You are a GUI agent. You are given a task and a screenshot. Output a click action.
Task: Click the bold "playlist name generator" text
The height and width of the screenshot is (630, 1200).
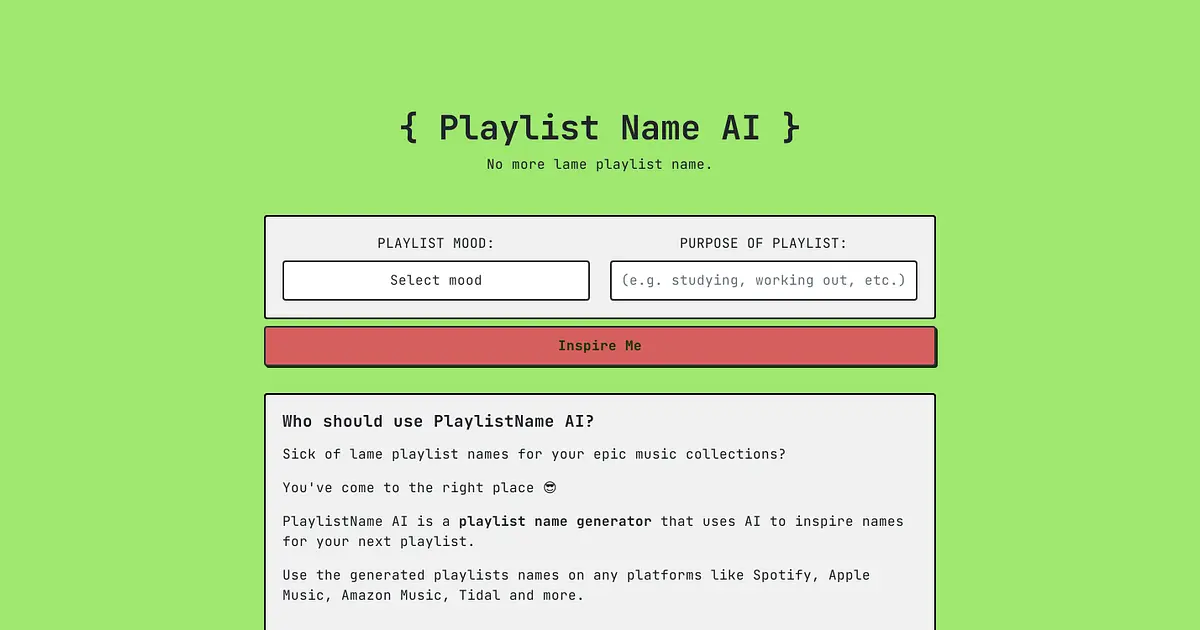click(x=555, y=521)
